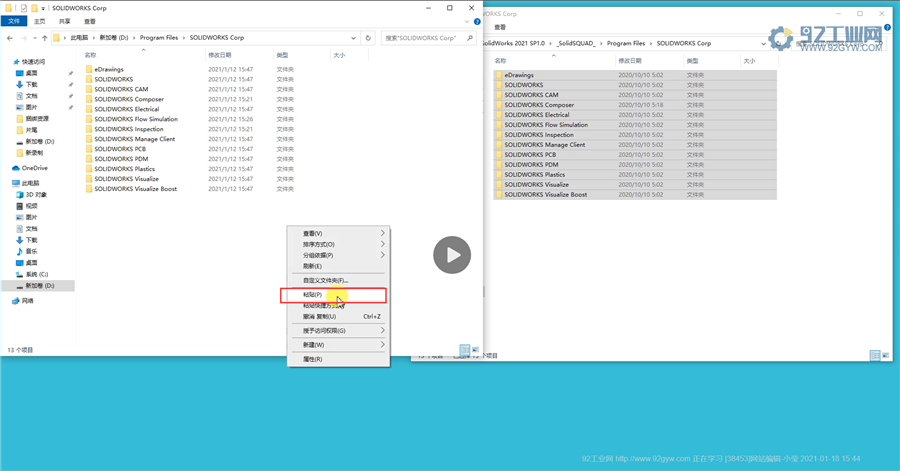Switch left window to large icons view
The height and width of the screenshot is (471, 900).
(x=475, y=349)
